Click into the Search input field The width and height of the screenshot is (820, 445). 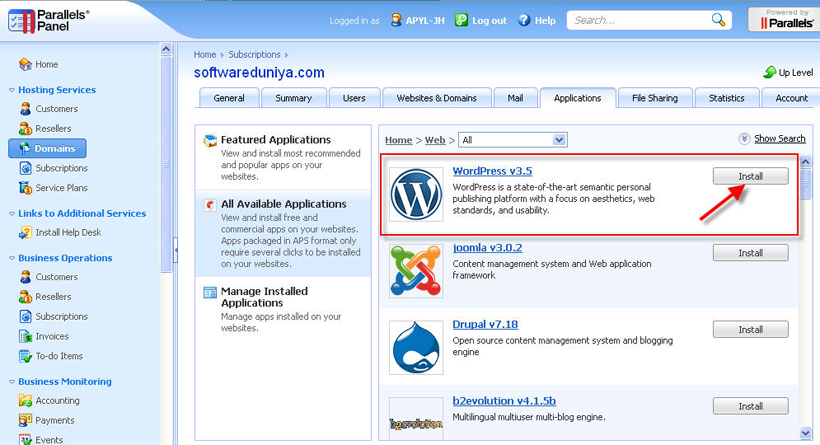(641, 20)
